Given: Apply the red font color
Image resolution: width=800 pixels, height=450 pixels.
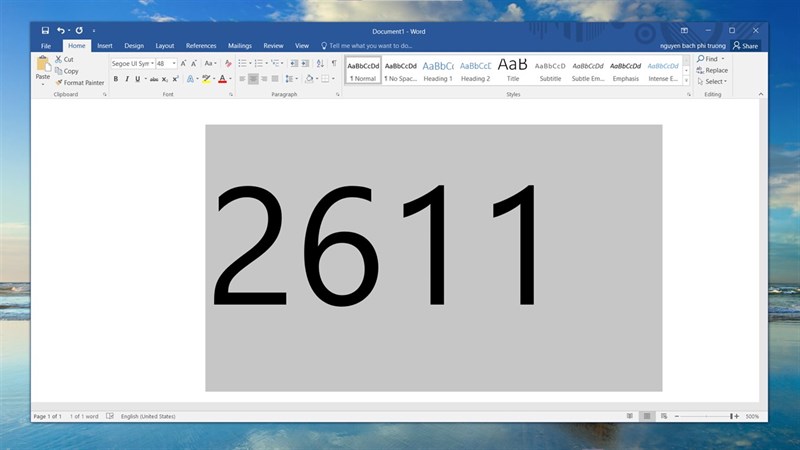Looking at the screenshot, I should [222, 79].
